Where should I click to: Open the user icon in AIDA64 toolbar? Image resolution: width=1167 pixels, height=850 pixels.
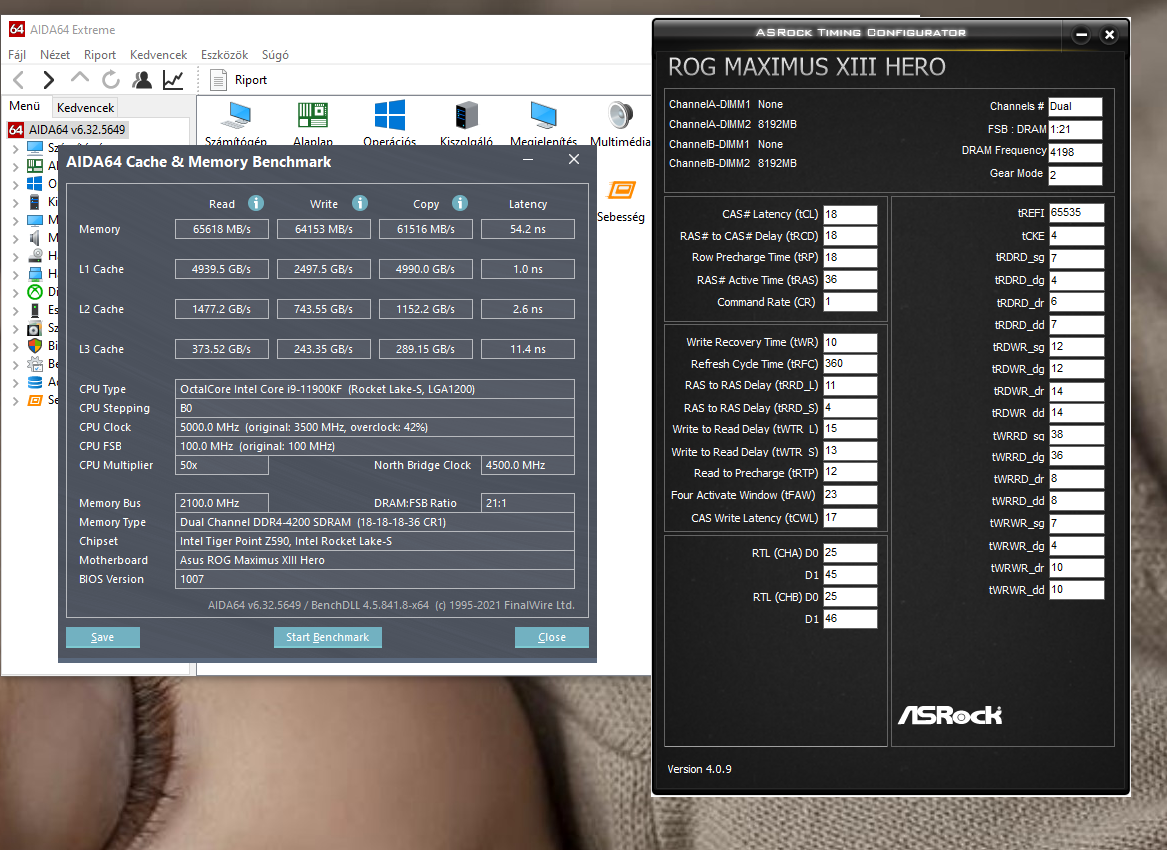click(x=141, y=79)
